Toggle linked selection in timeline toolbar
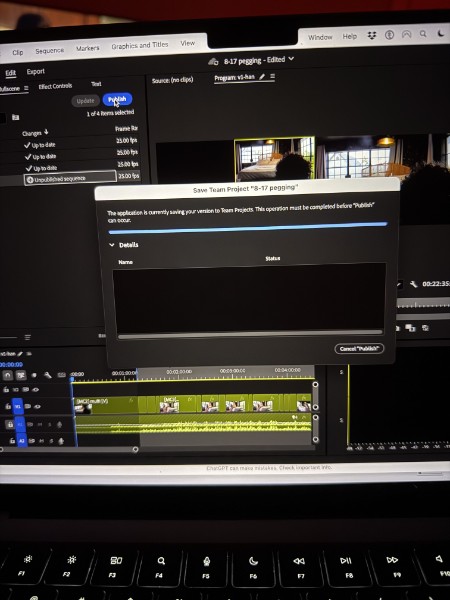Image resolution: width=450 pixels, height=600 pixels. [x=21, y=375]
